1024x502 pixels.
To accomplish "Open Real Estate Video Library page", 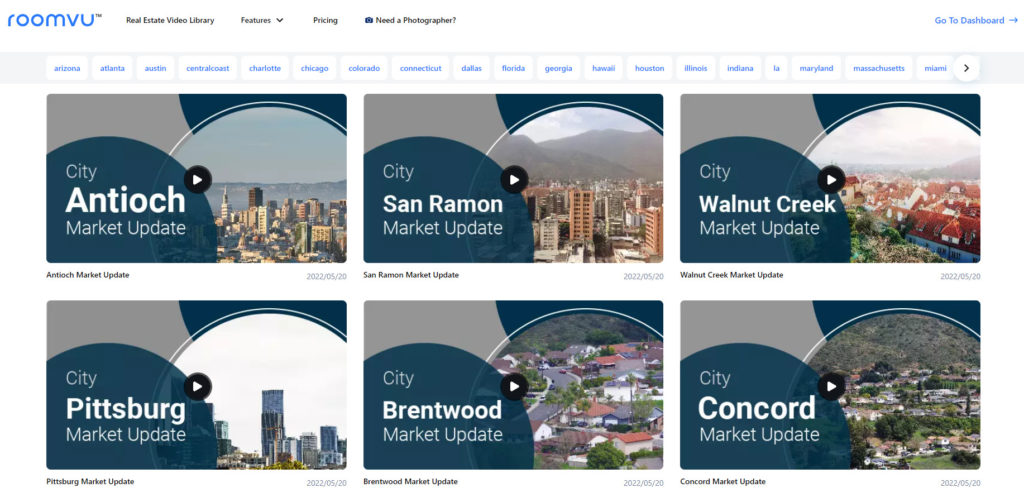I will coord(169,20).
